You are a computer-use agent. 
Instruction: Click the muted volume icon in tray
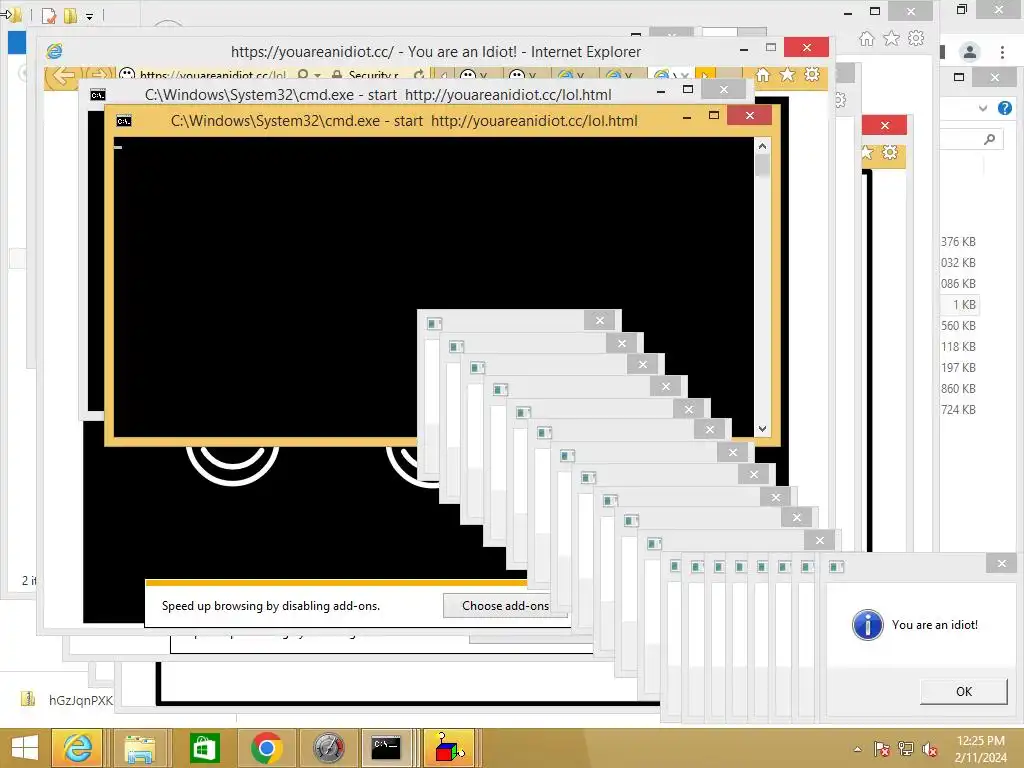click(x=929, y=749)
